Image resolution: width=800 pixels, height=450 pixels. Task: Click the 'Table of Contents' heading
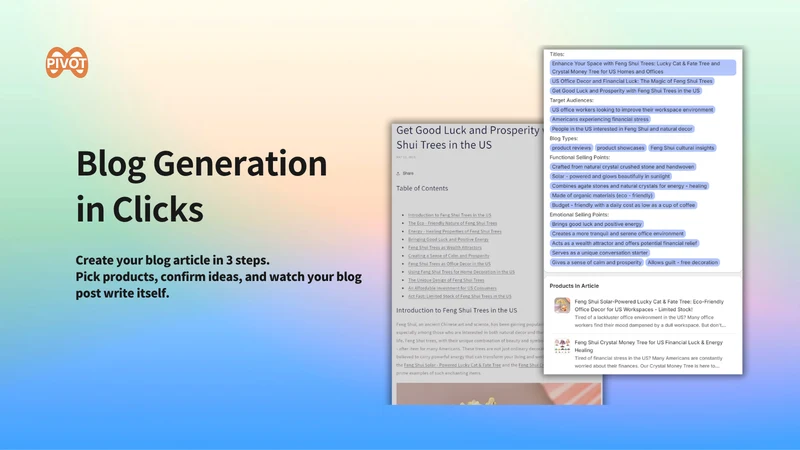point(422,188)
